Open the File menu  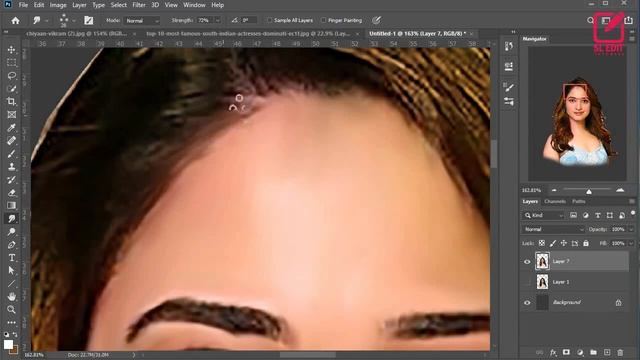click(x=23, y=5)
